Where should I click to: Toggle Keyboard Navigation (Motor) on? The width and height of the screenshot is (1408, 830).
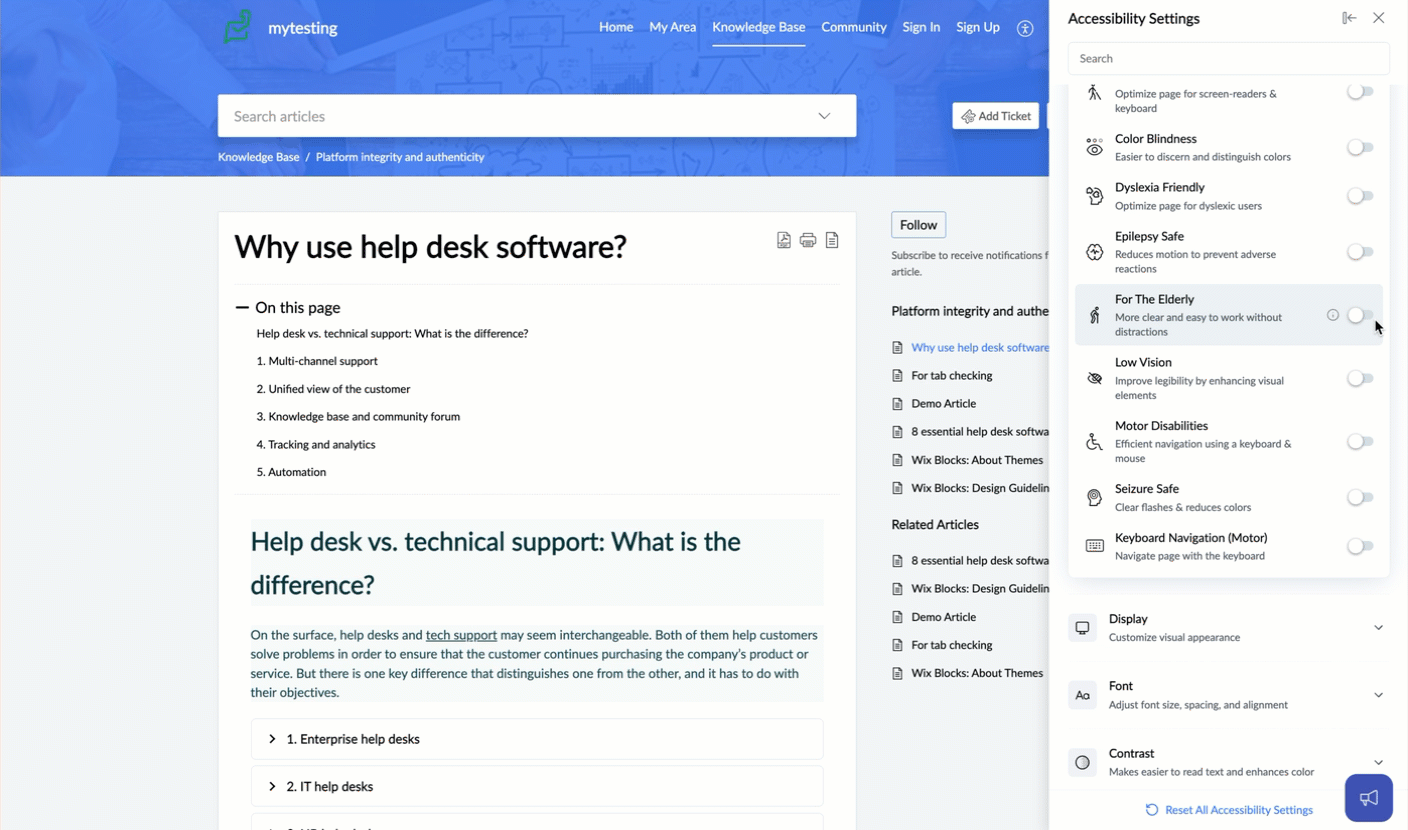1360,546
